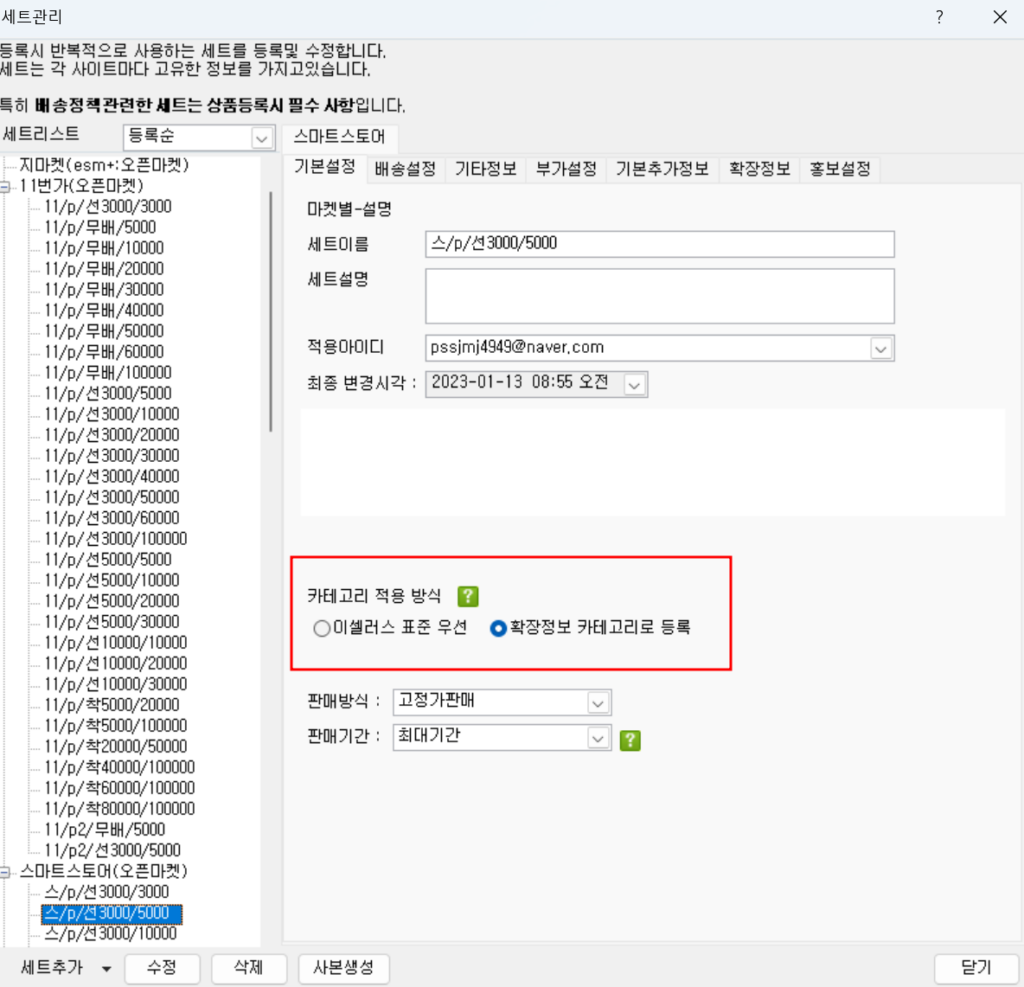
Task: Select tree item 11/p/착20000/50000
Action: 116,747
